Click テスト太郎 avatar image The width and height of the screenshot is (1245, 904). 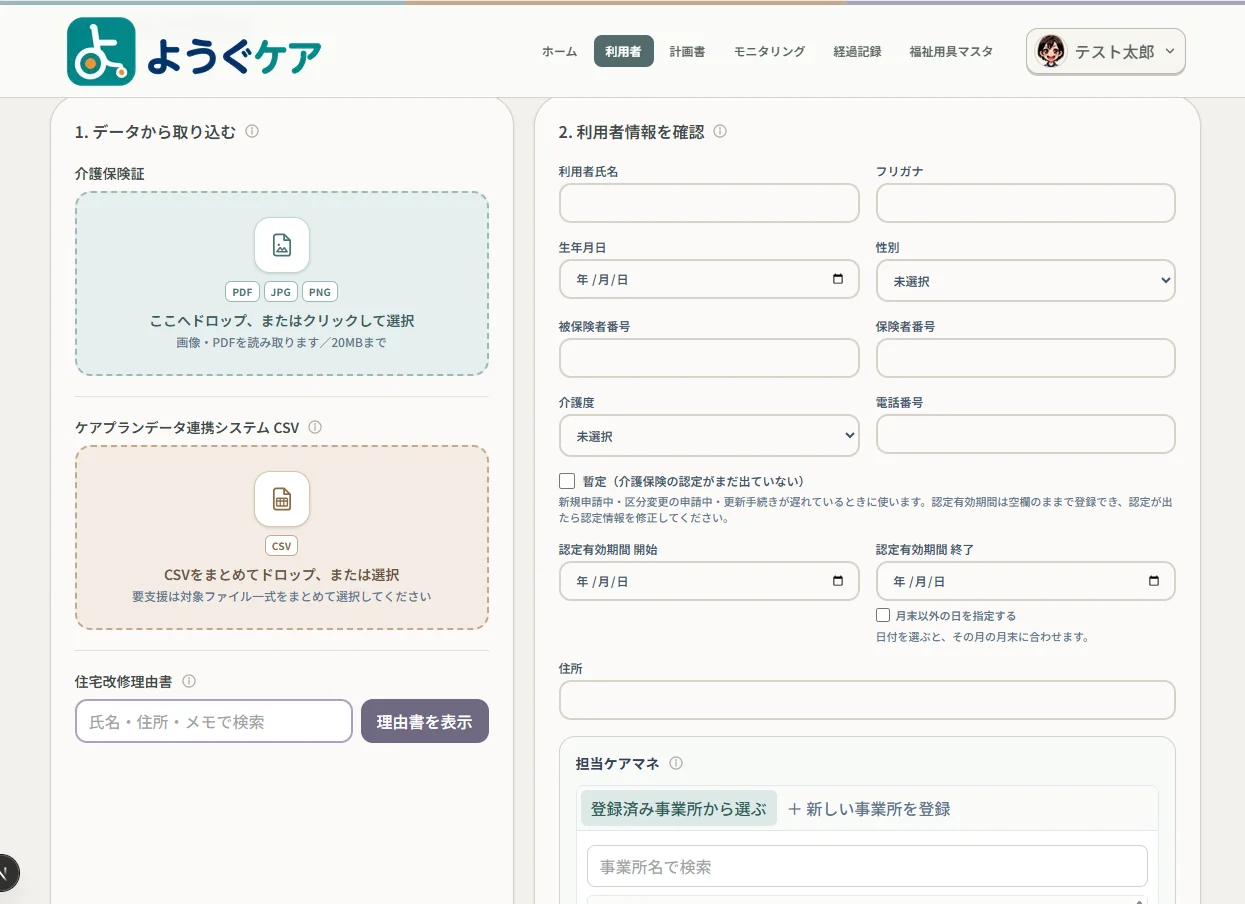[x=1051, y=51]
